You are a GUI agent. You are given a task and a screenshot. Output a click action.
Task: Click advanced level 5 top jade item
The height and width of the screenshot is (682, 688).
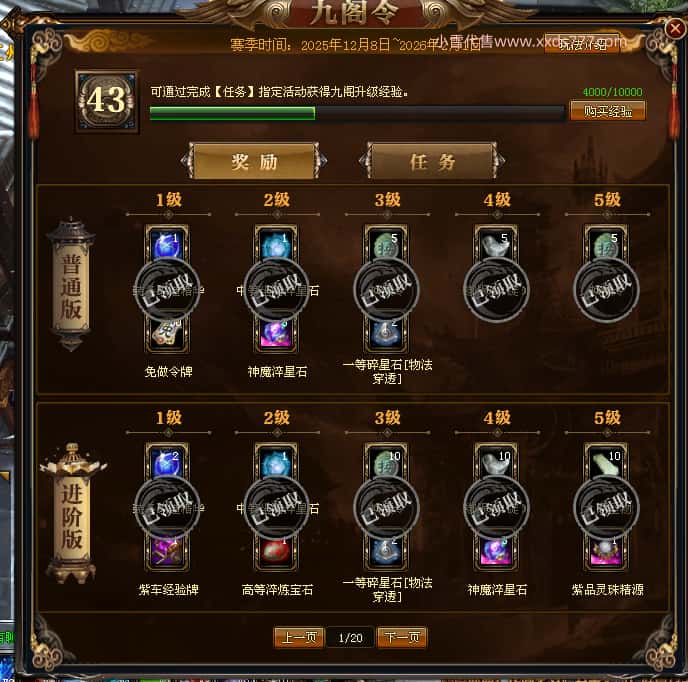[606, 463]
